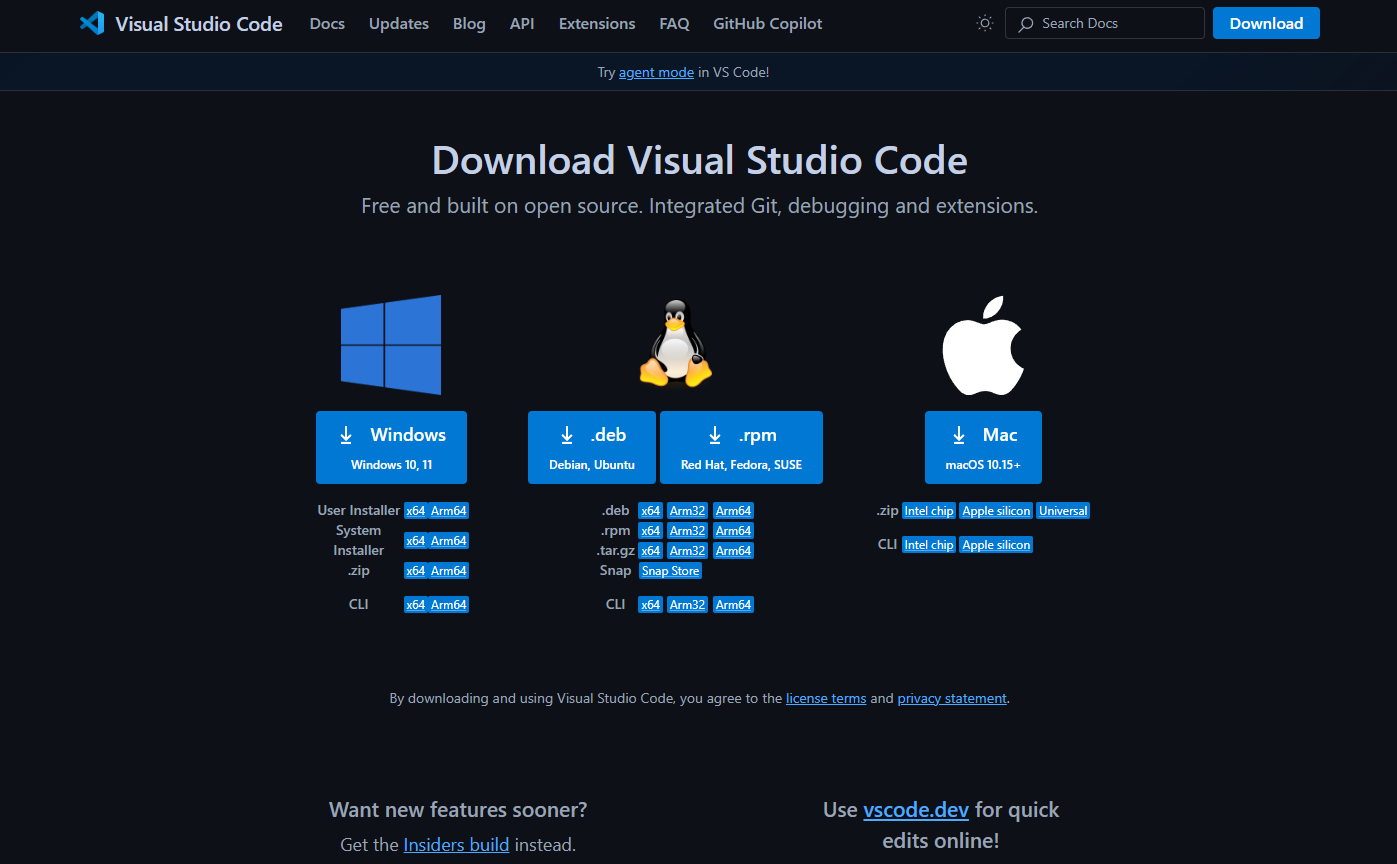Click the download arrow on Windows button
The width and height of the screenshot is (1397, 864).
[x=346, y=435]
